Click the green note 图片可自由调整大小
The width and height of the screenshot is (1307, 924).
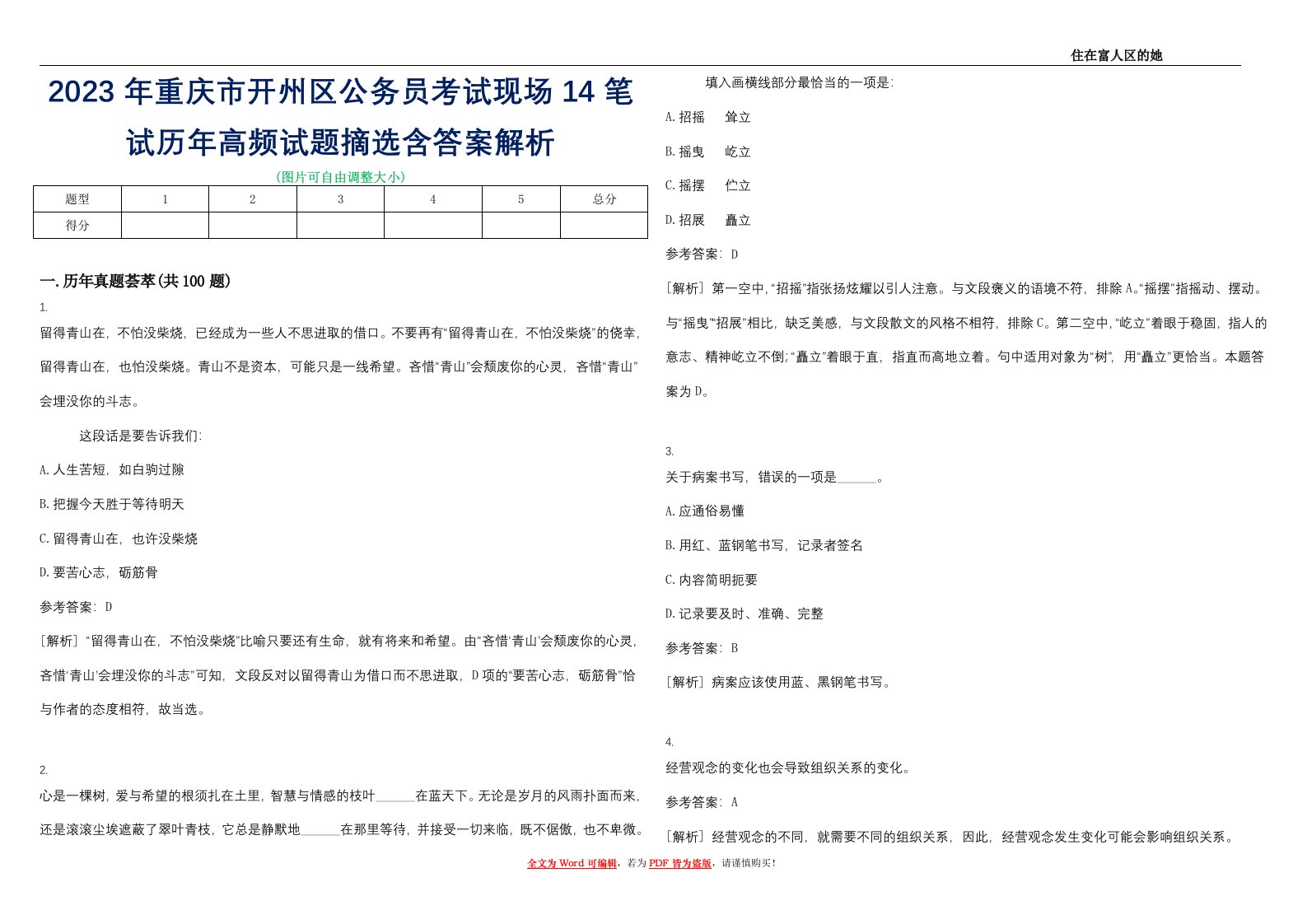[x=340, y=177]
